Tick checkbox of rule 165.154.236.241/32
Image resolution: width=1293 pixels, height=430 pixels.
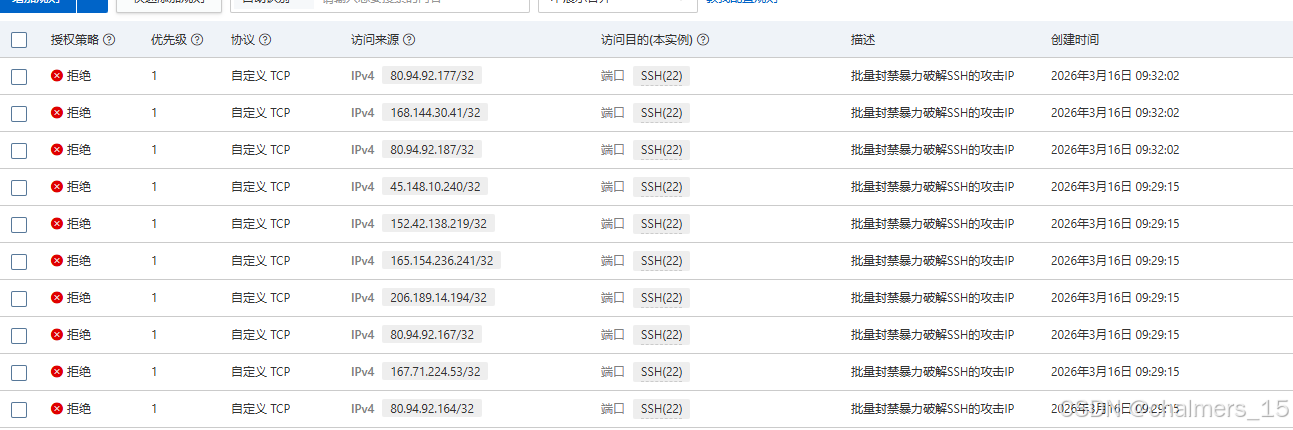(19, 262)
